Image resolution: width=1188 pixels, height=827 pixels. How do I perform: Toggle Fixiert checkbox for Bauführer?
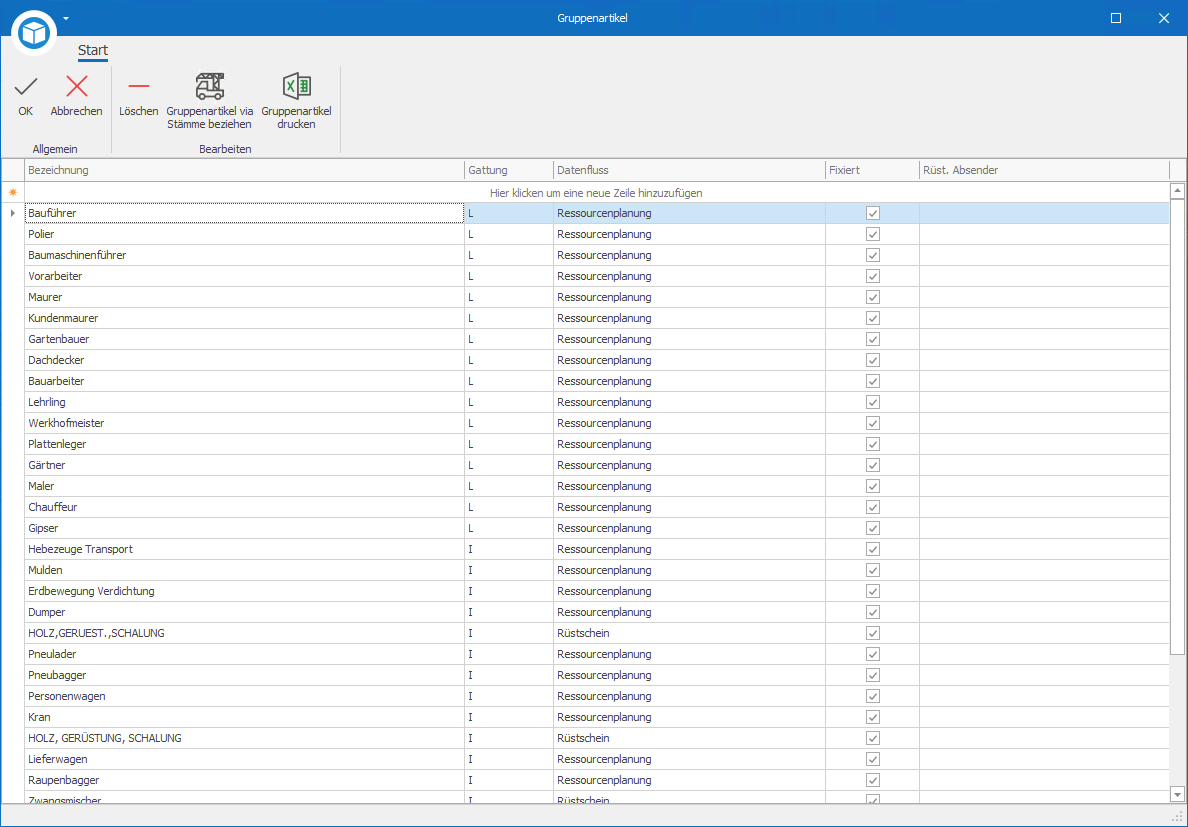tap(873, 214)
